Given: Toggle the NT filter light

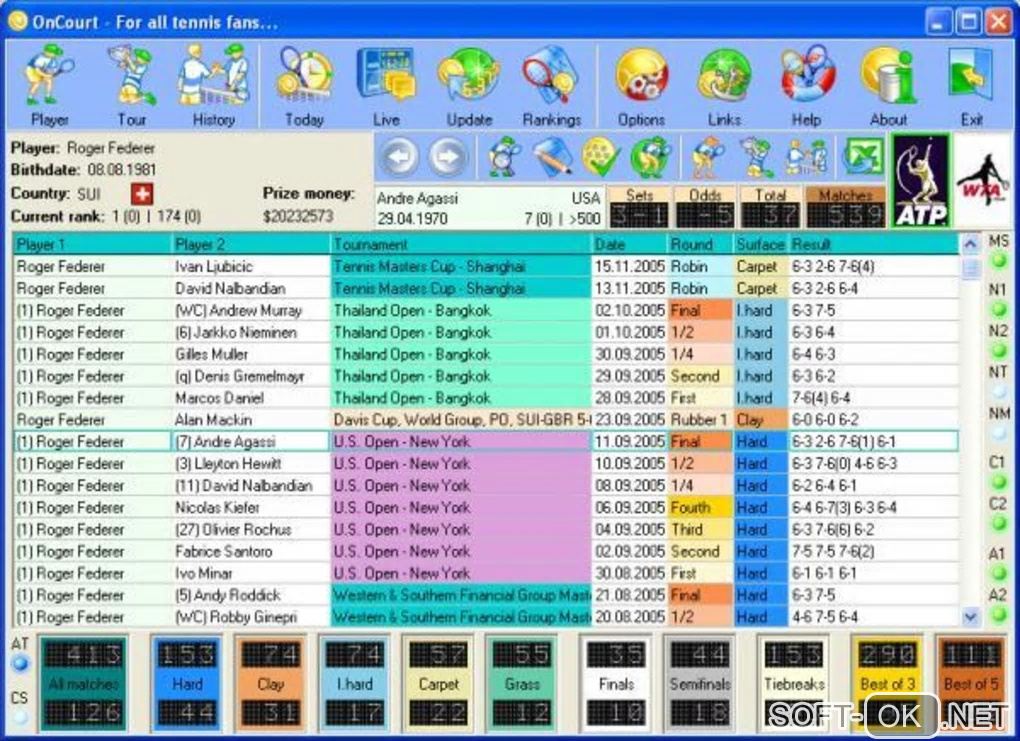Looking at the screenshot, I should tap(999, 392).
